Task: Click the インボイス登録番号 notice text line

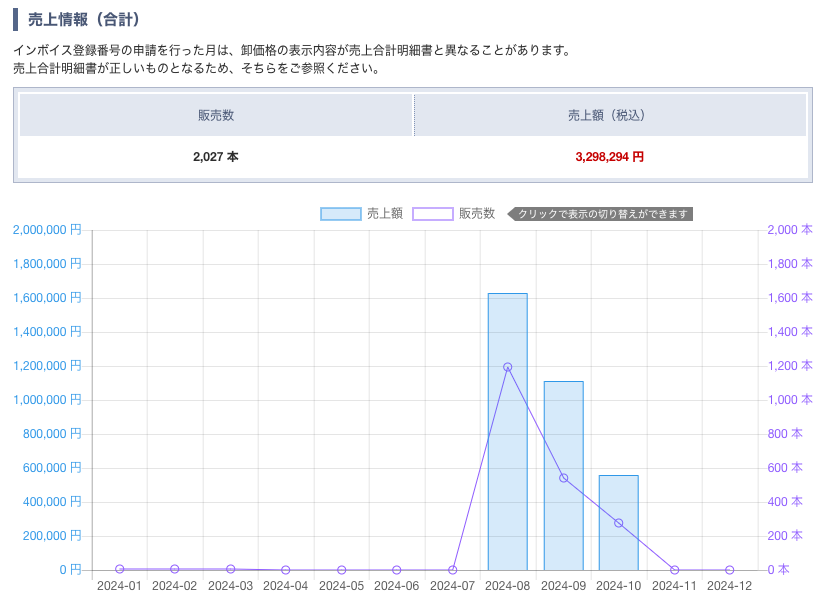Action: click(294, 50)
